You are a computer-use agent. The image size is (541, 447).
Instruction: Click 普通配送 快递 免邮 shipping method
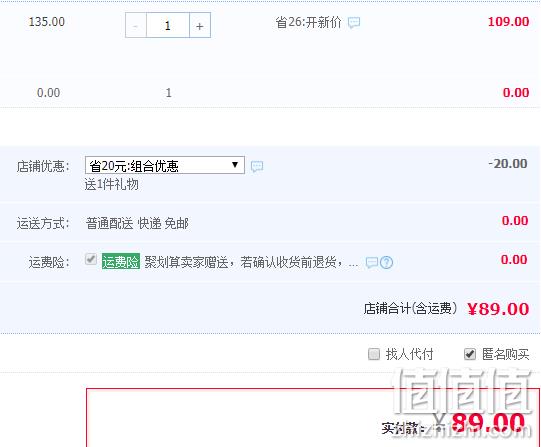click(x=137, y=224)
